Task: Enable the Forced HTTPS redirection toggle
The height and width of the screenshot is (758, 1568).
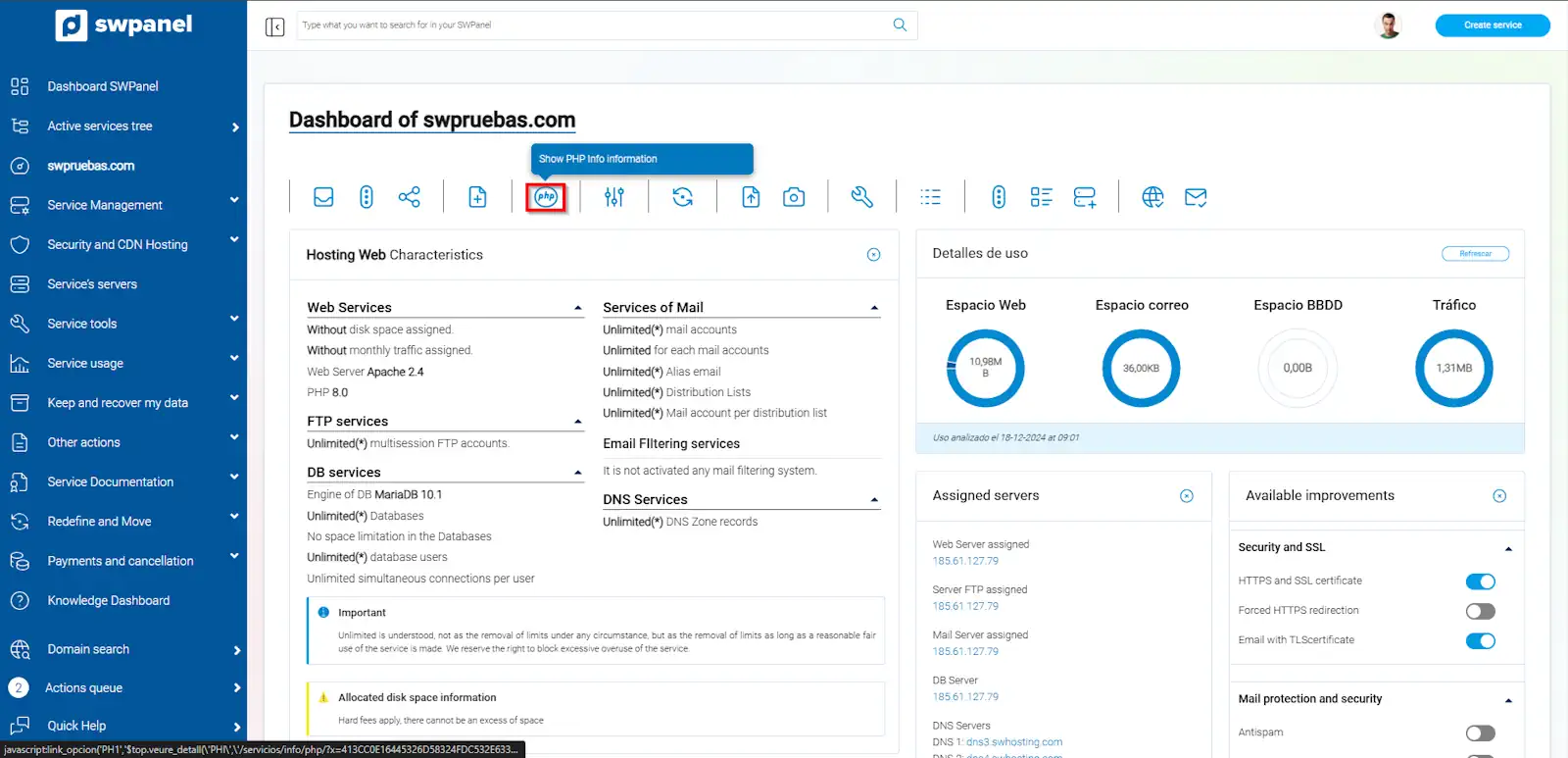Action: (1481, 611)
